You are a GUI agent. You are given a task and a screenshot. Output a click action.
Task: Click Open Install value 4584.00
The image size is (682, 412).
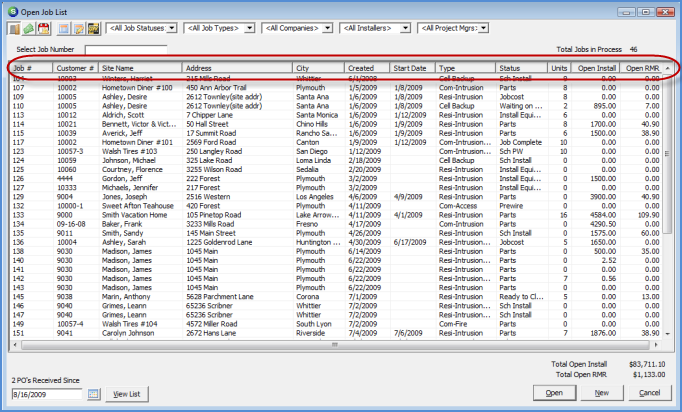coord(603,215)
